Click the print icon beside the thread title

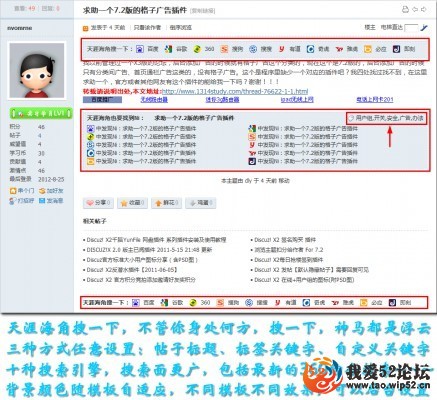click(x=405, y=9)
